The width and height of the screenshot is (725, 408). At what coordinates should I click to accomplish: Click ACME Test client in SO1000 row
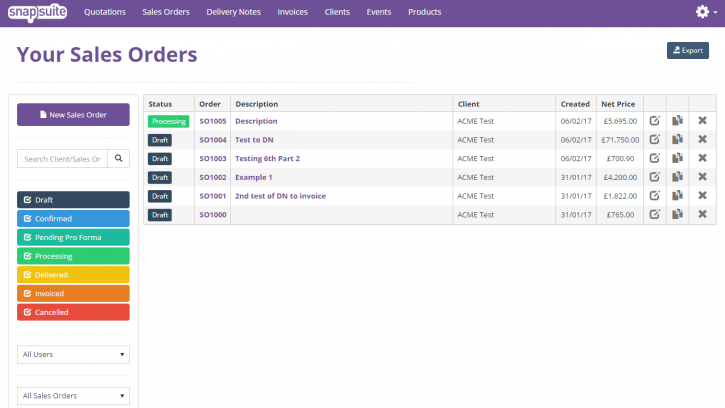475,215
